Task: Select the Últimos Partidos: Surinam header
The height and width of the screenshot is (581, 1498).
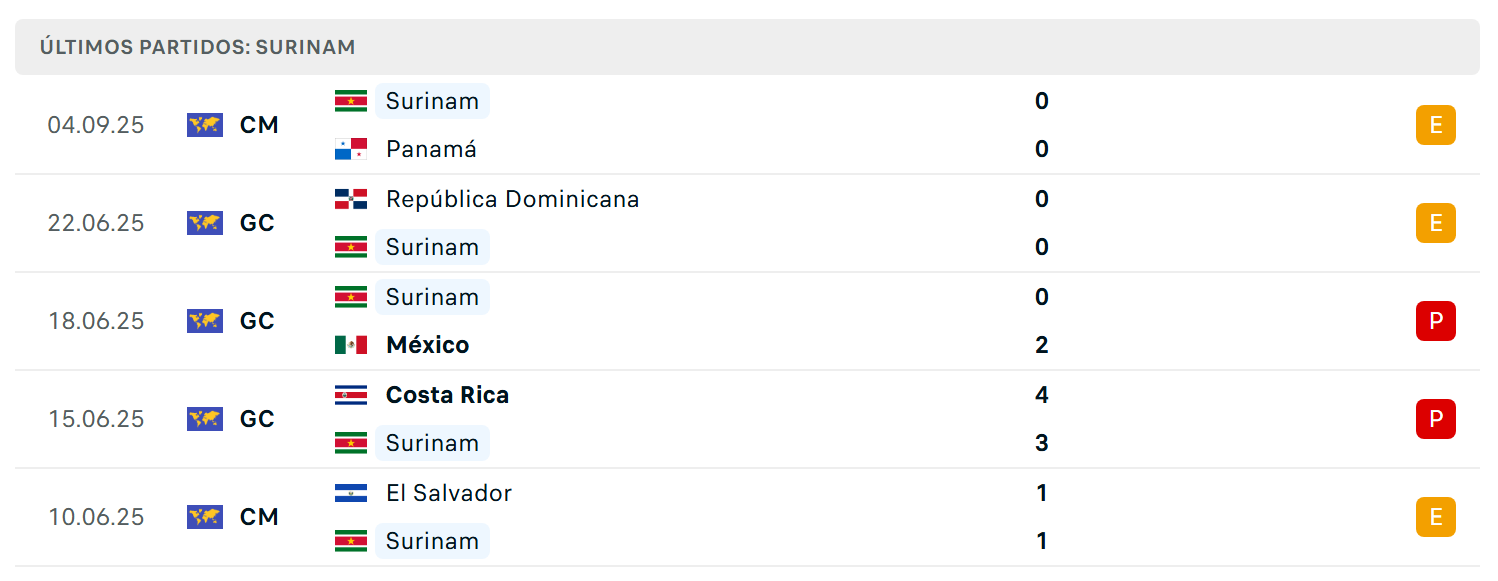Action: [747, 47]
